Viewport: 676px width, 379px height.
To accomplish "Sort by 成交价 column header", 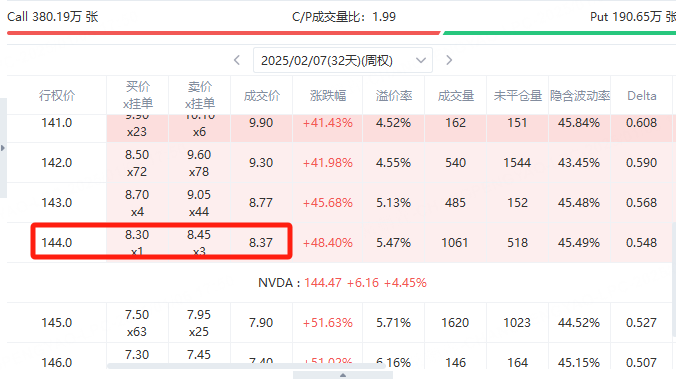I will point(261,96).
